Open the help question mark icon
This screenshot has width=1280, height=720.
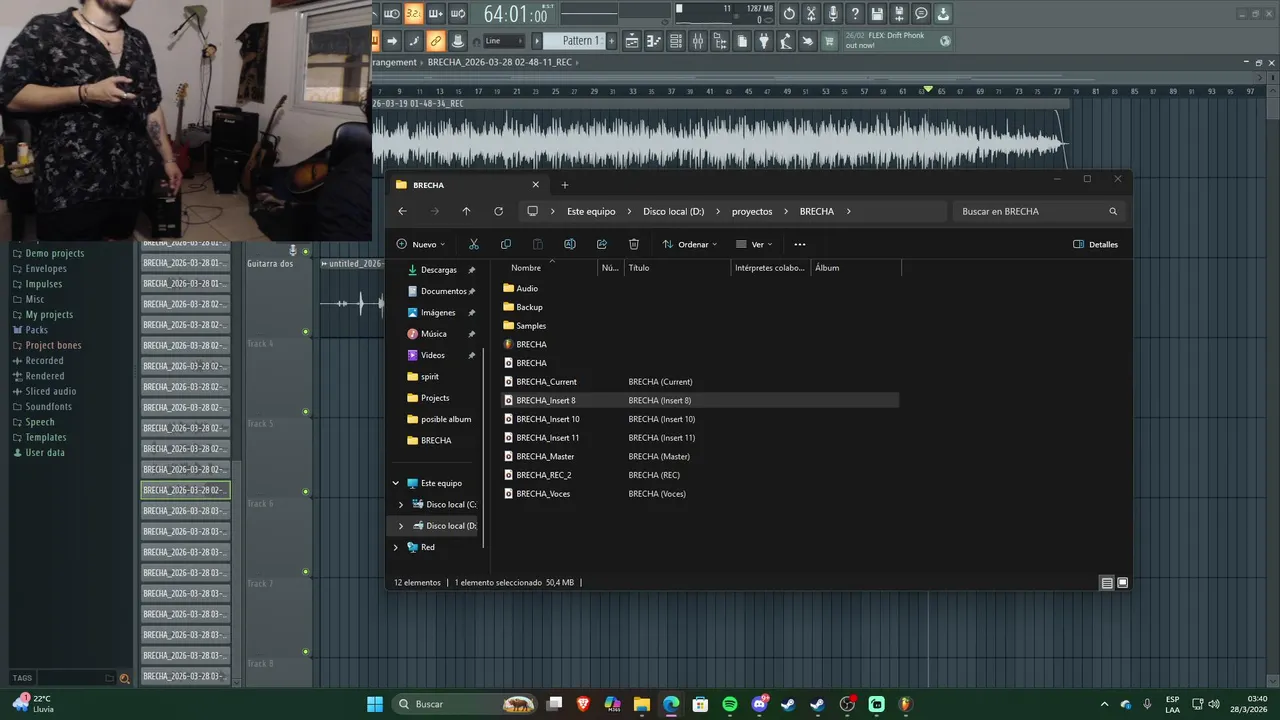[855, 14]
